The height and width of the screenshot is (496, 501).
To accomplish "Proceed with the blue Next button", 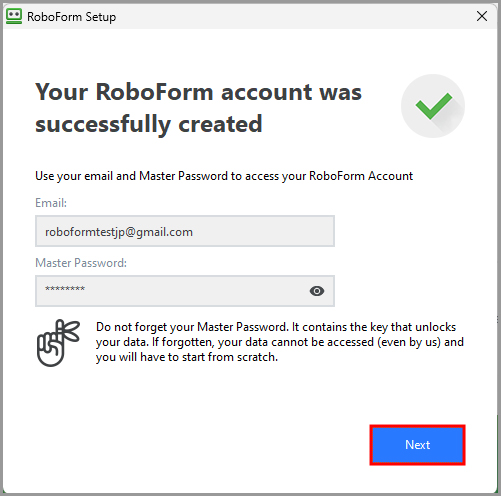I will tap(417, 445).
